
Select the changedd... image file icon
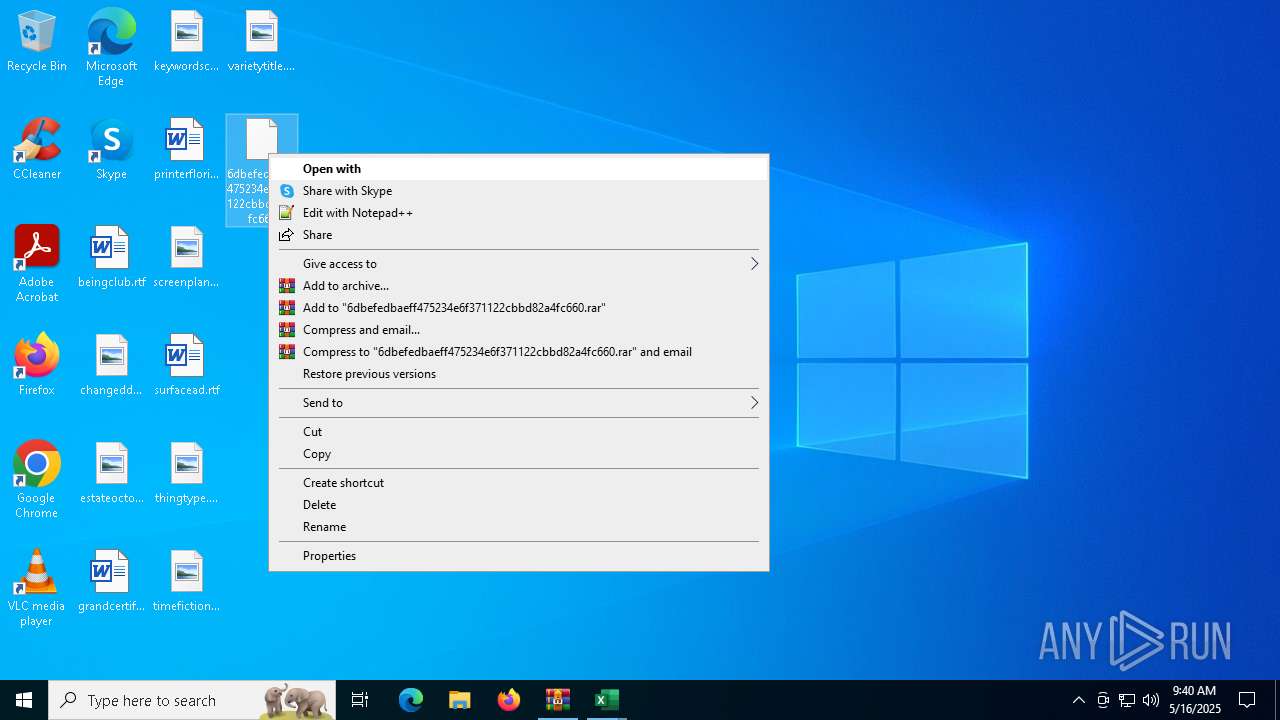click(111, 366)
